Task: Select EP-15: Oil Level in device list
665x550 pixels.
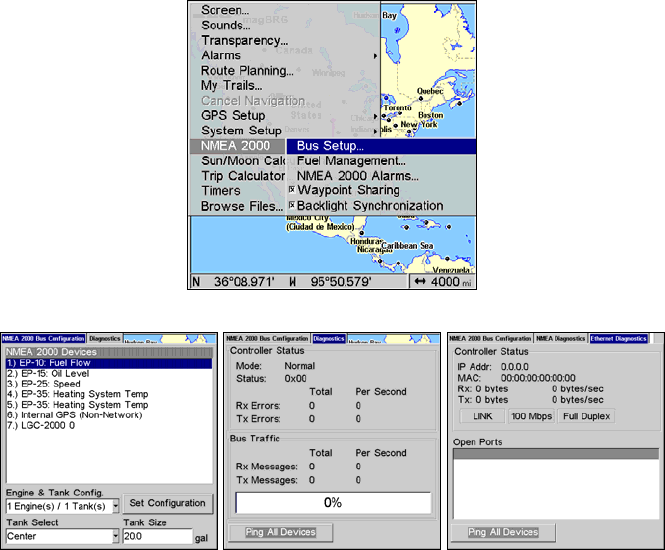Action: [x=50, y=373]
